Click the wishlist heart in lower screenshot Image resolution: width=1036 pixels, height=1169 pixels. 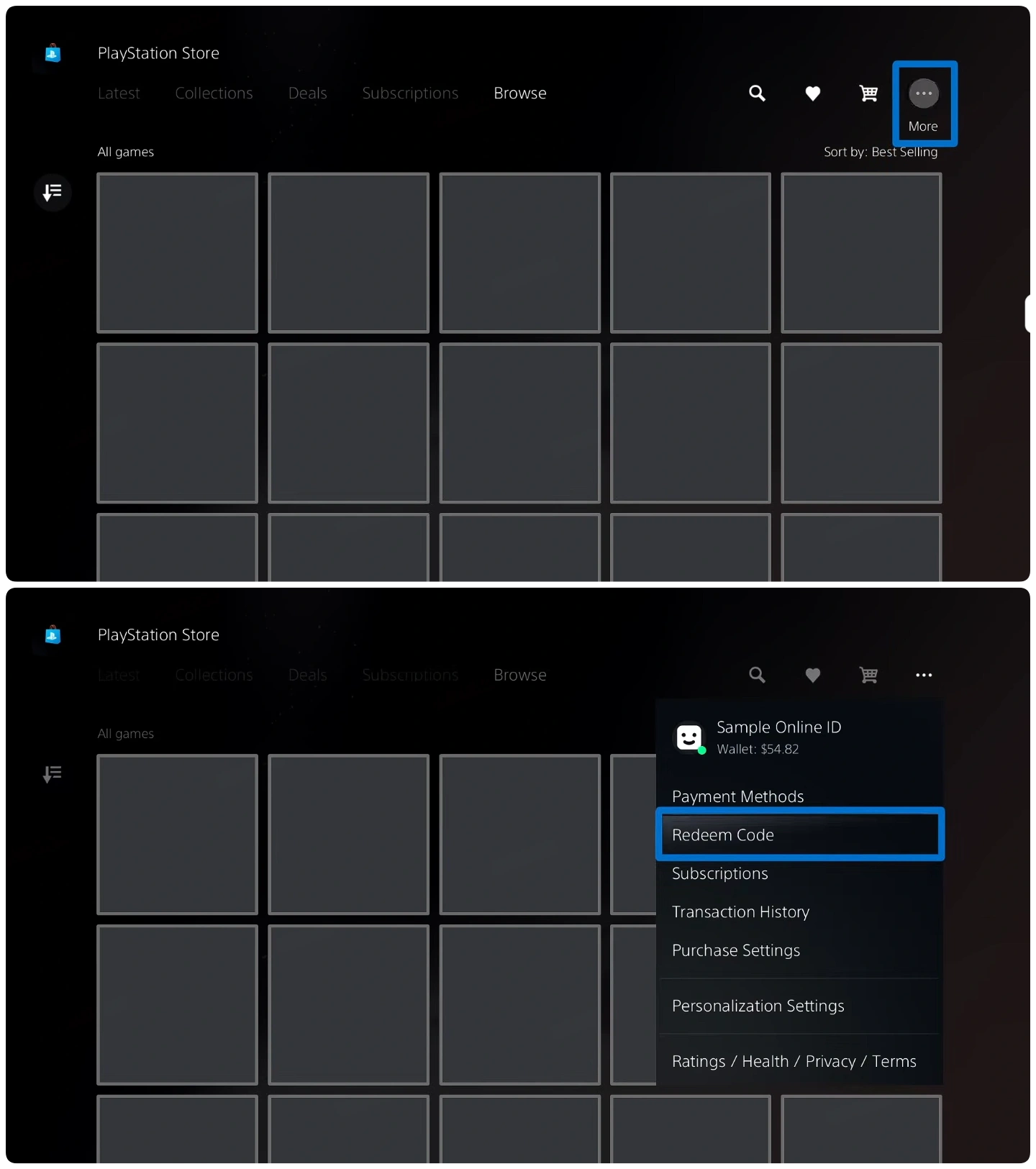pos(813,676)
